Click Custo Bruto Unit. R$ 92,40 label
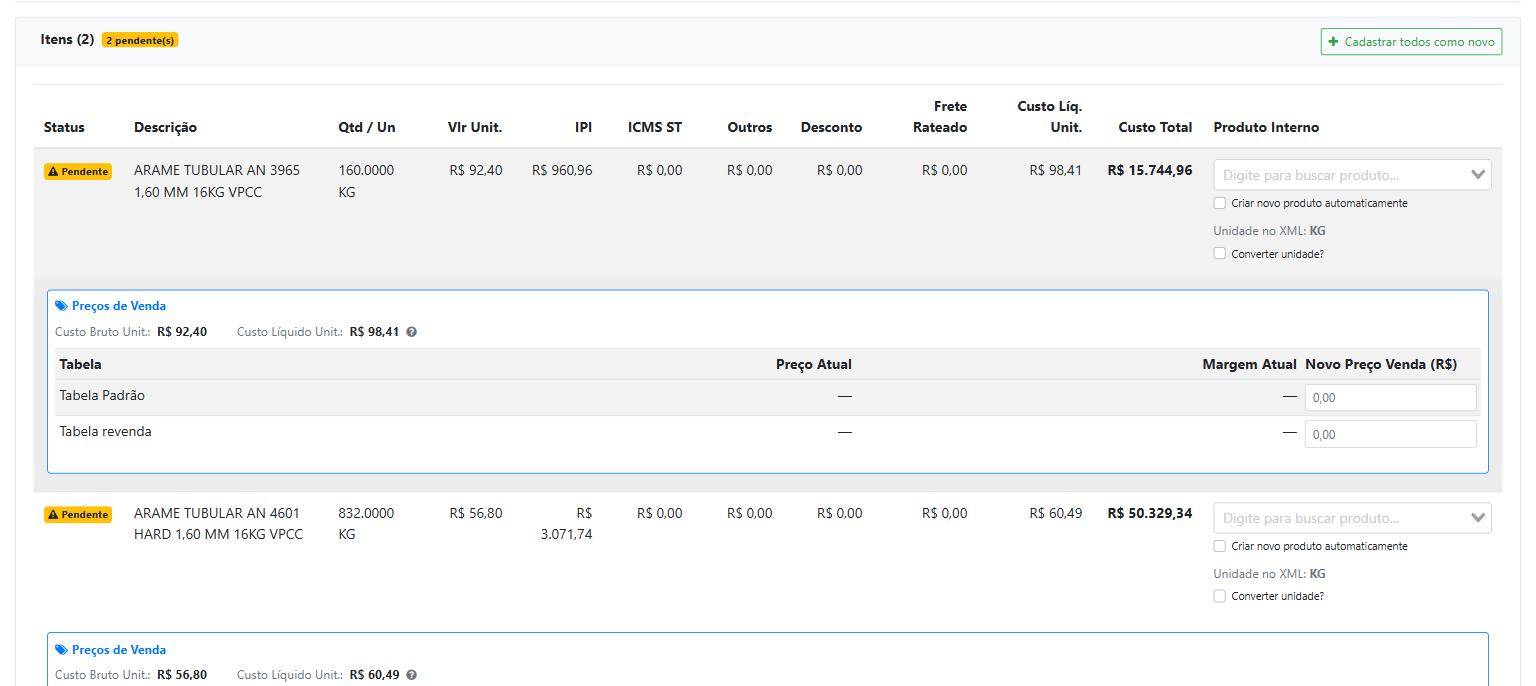This screenshot has height=686, width=1536. (x=131, y=332)
